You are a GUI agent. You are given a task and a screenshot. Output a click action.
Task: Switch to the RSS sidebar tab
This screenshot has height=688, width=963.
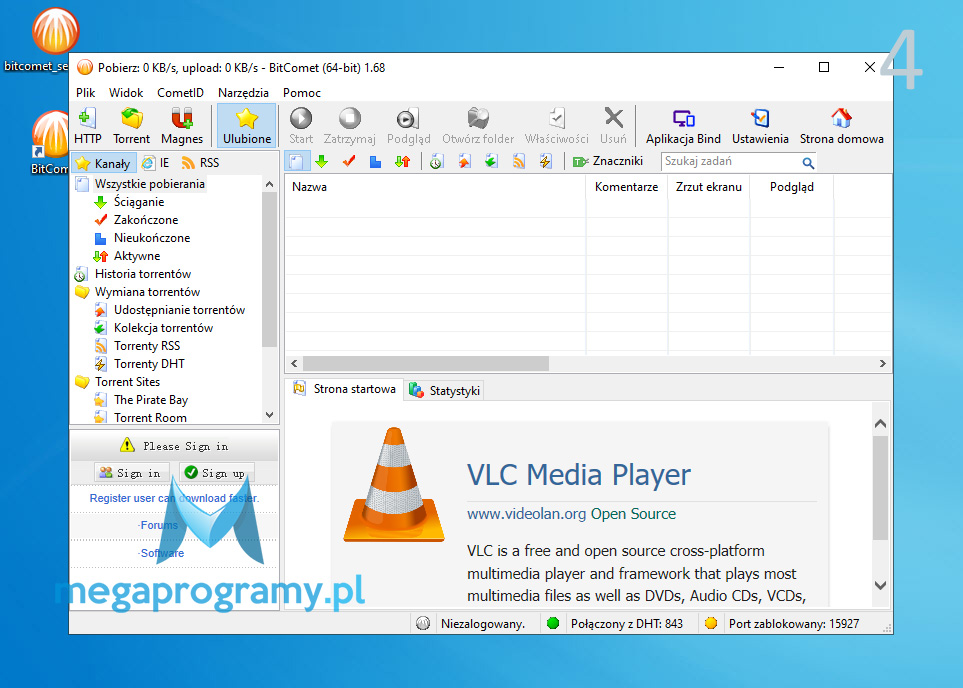(201, 163)
